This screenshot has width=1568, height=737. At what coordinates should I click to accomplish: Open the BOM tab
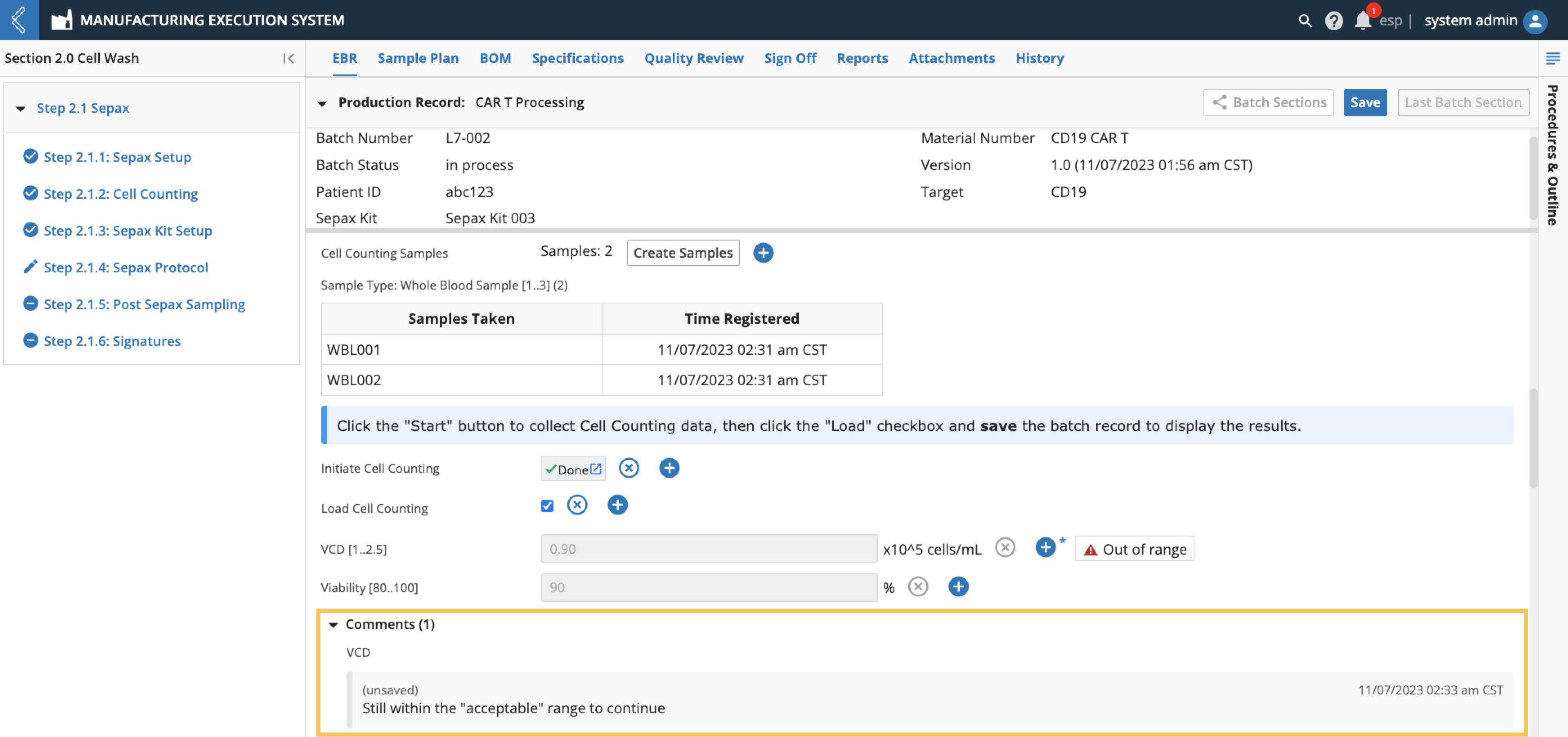pos(495,58)
